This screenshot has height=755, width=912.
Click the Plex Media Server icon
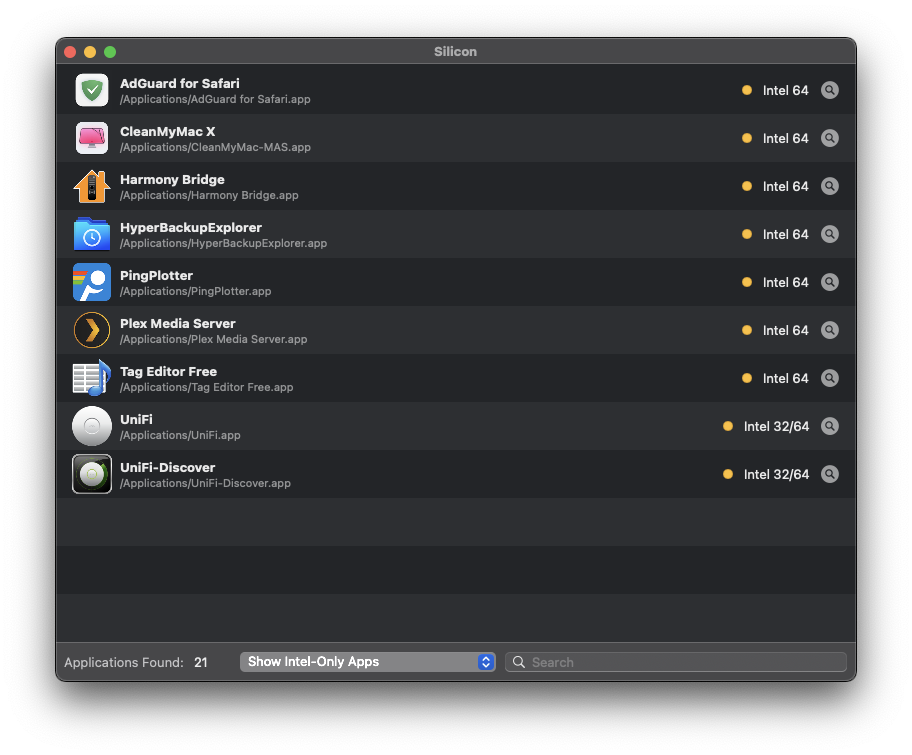[92, 330]
